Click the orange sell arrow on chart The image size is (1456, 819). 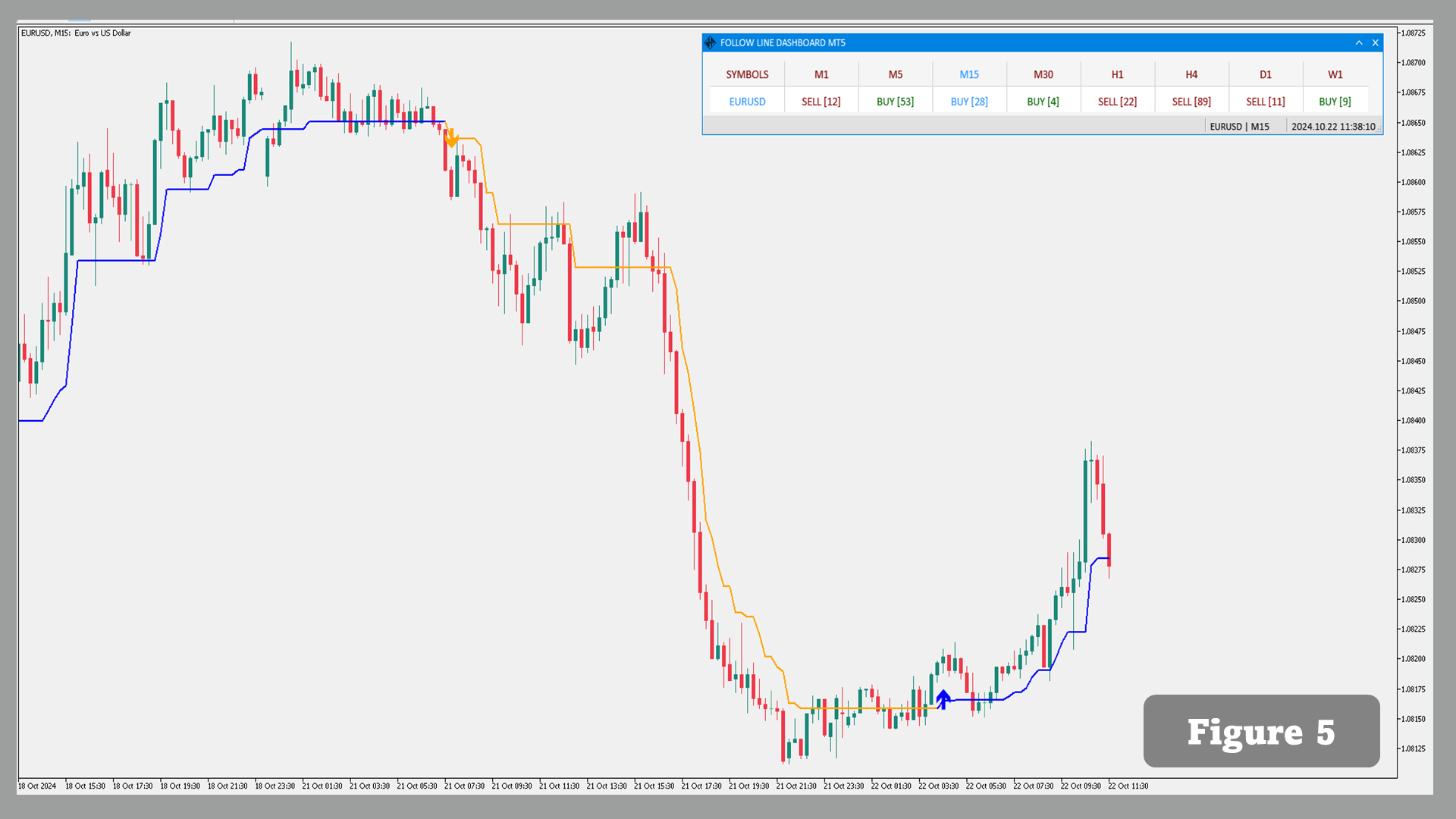point(452,138)
